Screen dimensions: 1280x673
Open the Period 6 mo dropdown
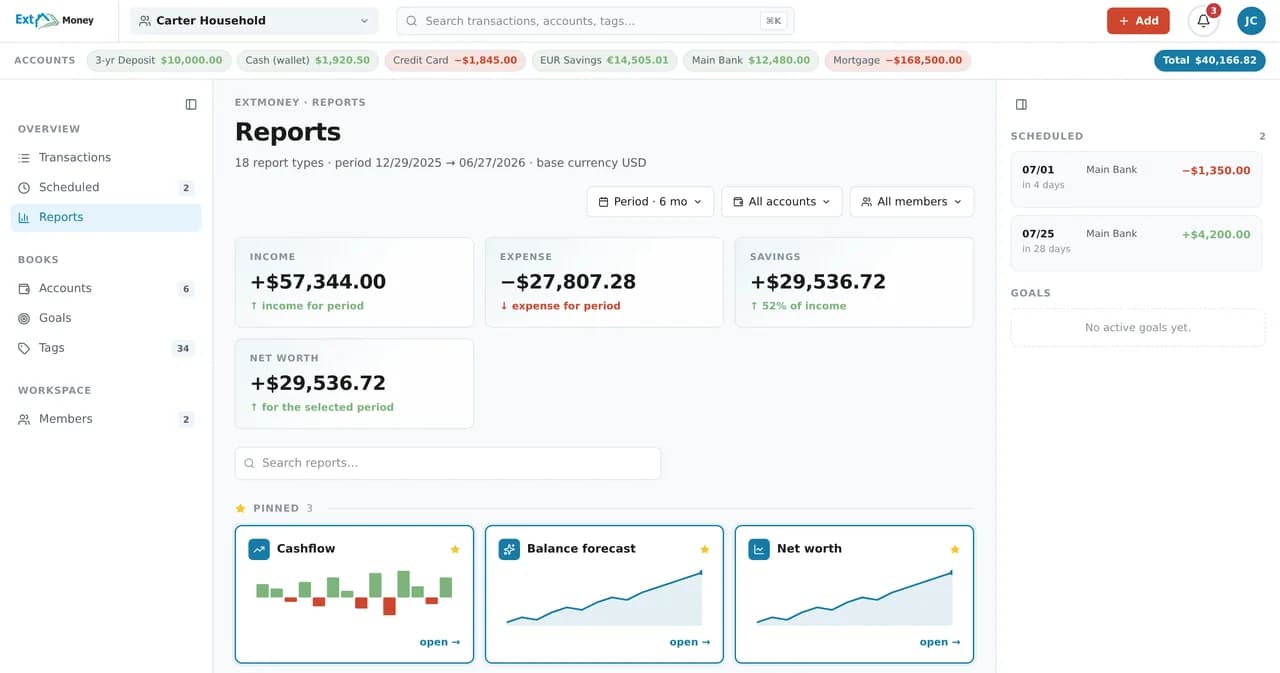tap(650, 201)
